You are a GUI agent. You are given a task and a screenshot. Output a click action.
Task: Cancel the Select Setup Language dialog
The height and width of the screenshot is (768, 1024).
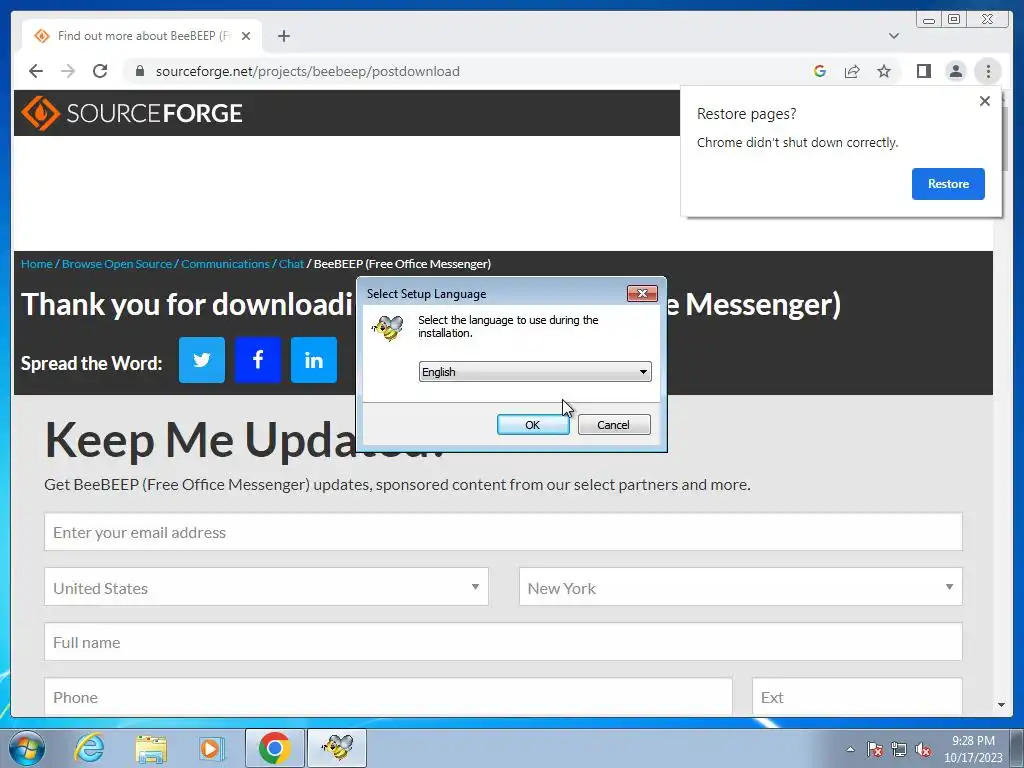[613, 424]
